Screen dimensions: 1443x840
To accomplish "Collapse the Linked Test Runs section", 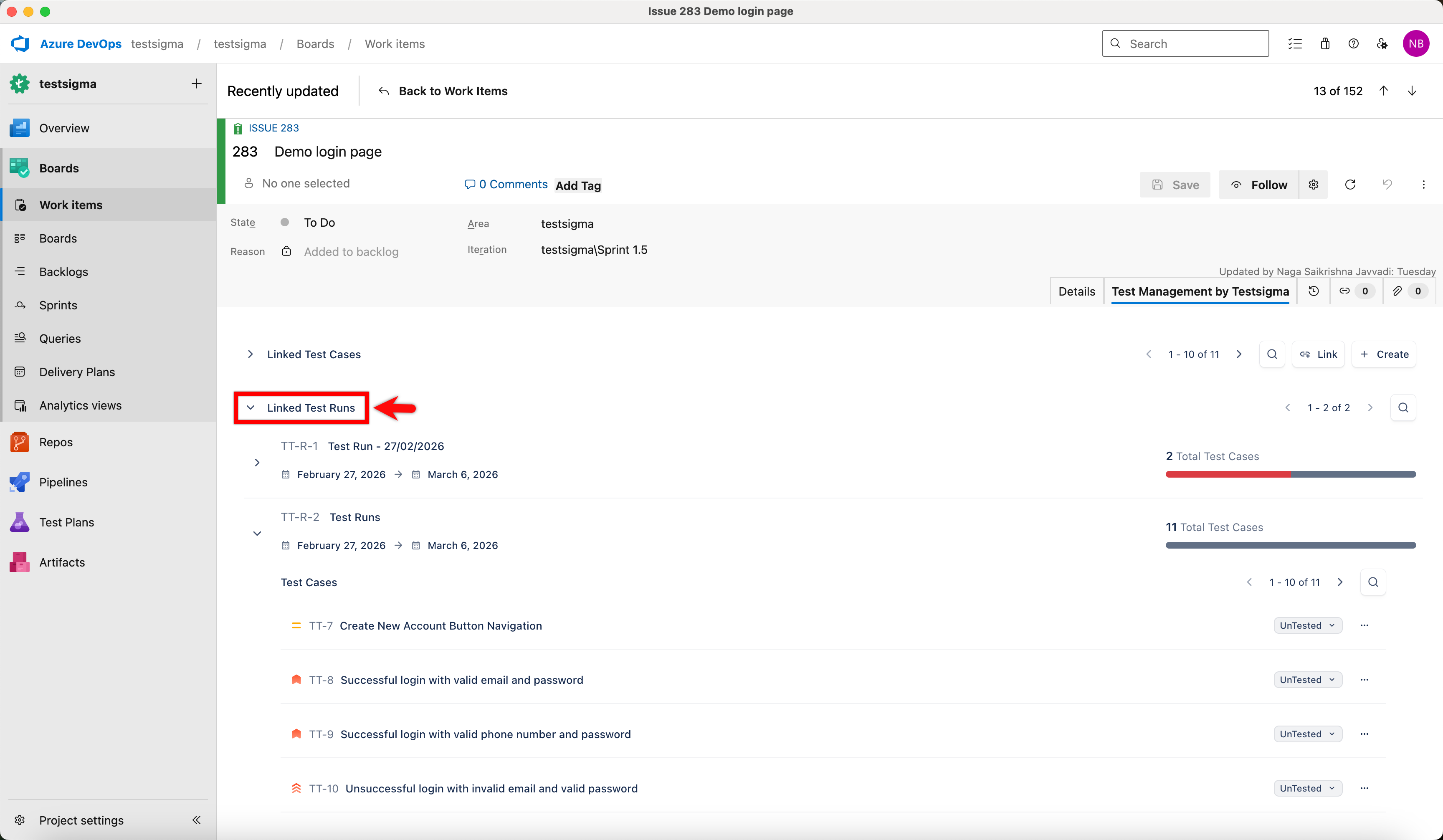I will click(250, 408).
